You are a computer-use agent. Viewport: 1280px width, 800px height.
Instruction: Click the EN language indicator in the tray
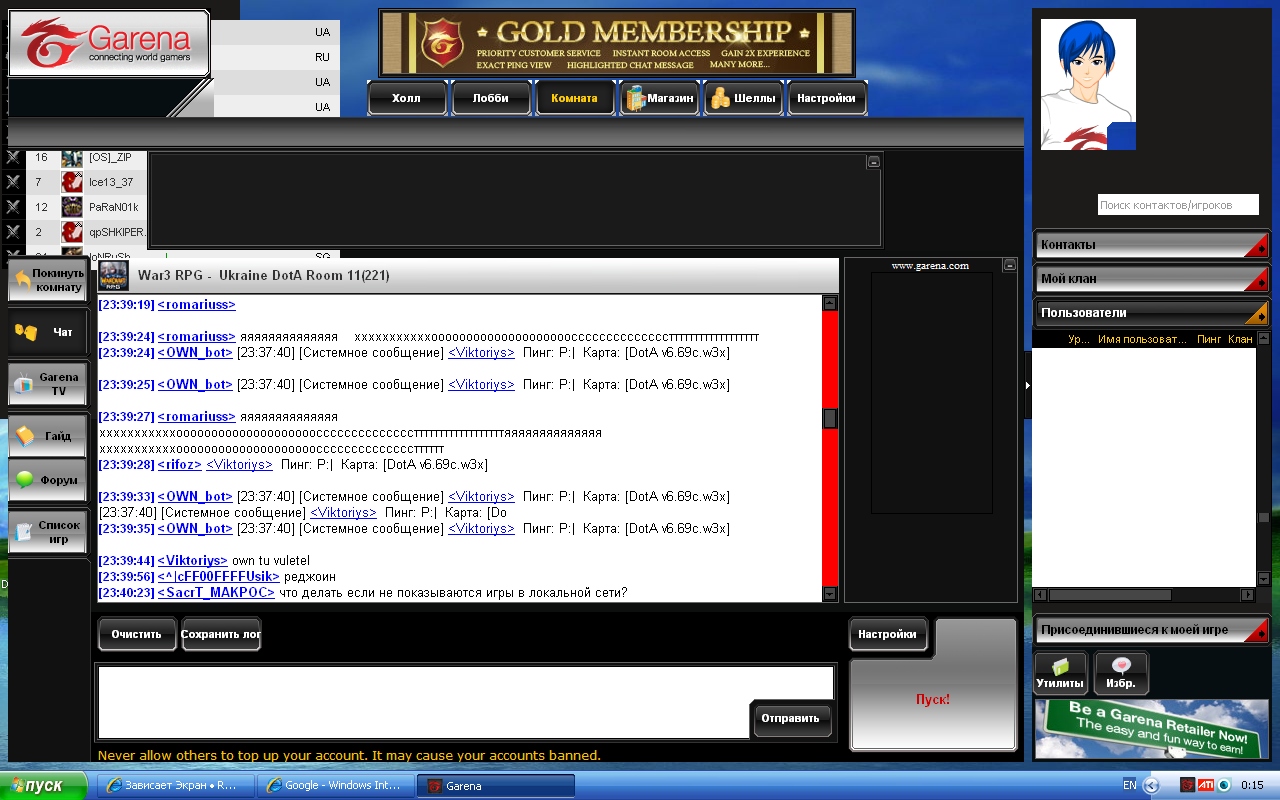[x=1129, y=785]
